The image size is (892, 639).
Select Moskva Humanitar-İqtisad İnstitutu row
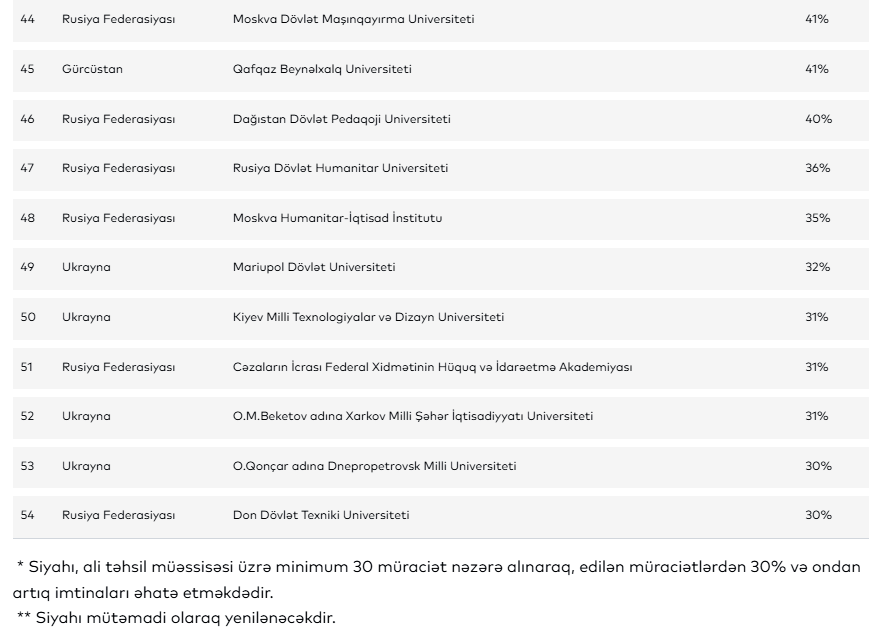[x=337, y=218]
